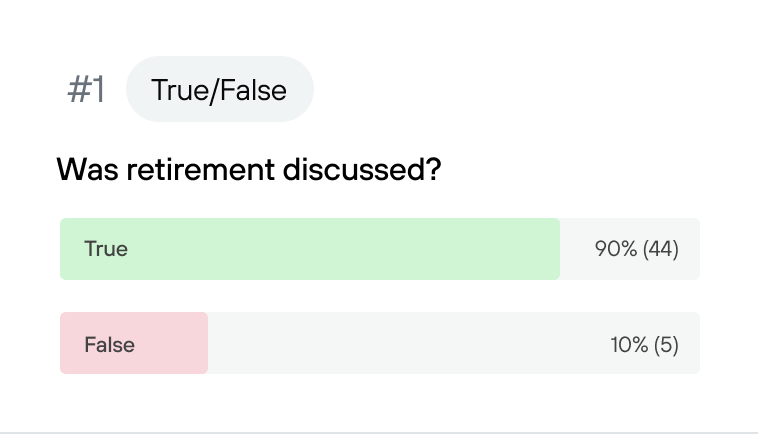This screenshot has width=758, height=434.
Task: Click the slash in the True/False pill
Action: click(x=212, y=91)
